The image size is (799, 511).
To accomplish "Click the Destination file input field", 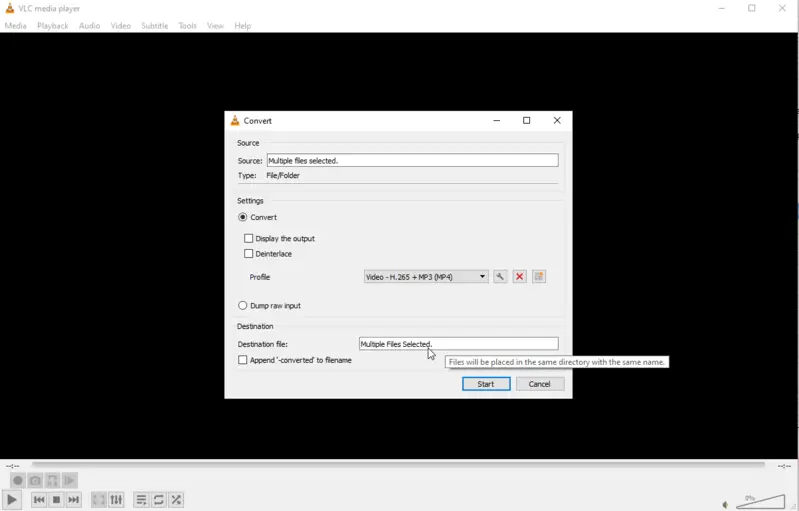I will [459, 344].
